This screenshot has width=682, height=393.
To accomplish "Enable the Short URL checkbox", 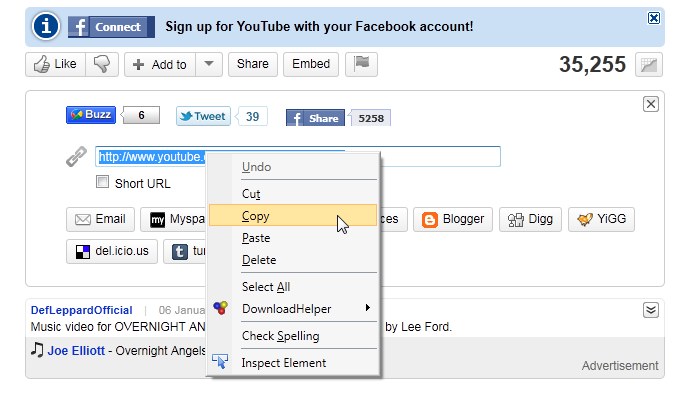I will click(x=102, y=182).
